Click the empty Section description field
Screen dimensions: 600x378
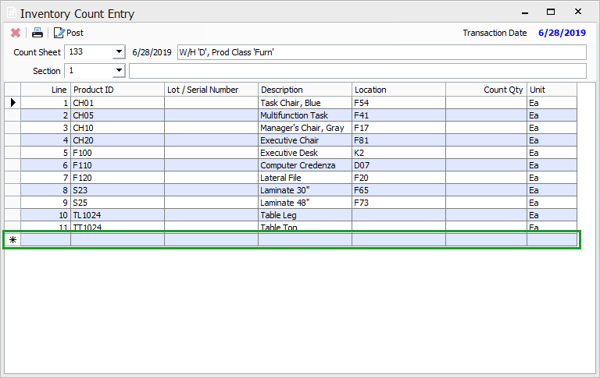tap(357, 71)
